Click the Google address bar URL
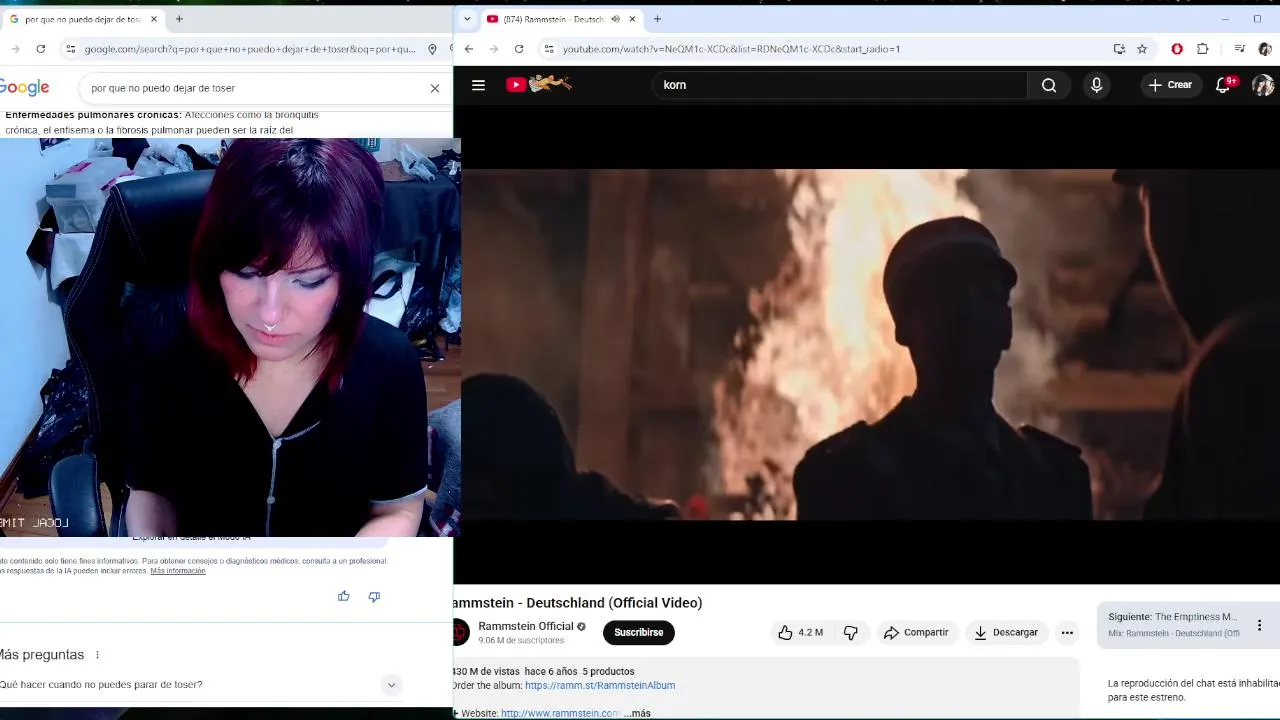Viewport: 1280px width, 720px height. pyautogui.click(x=250, y=49)
